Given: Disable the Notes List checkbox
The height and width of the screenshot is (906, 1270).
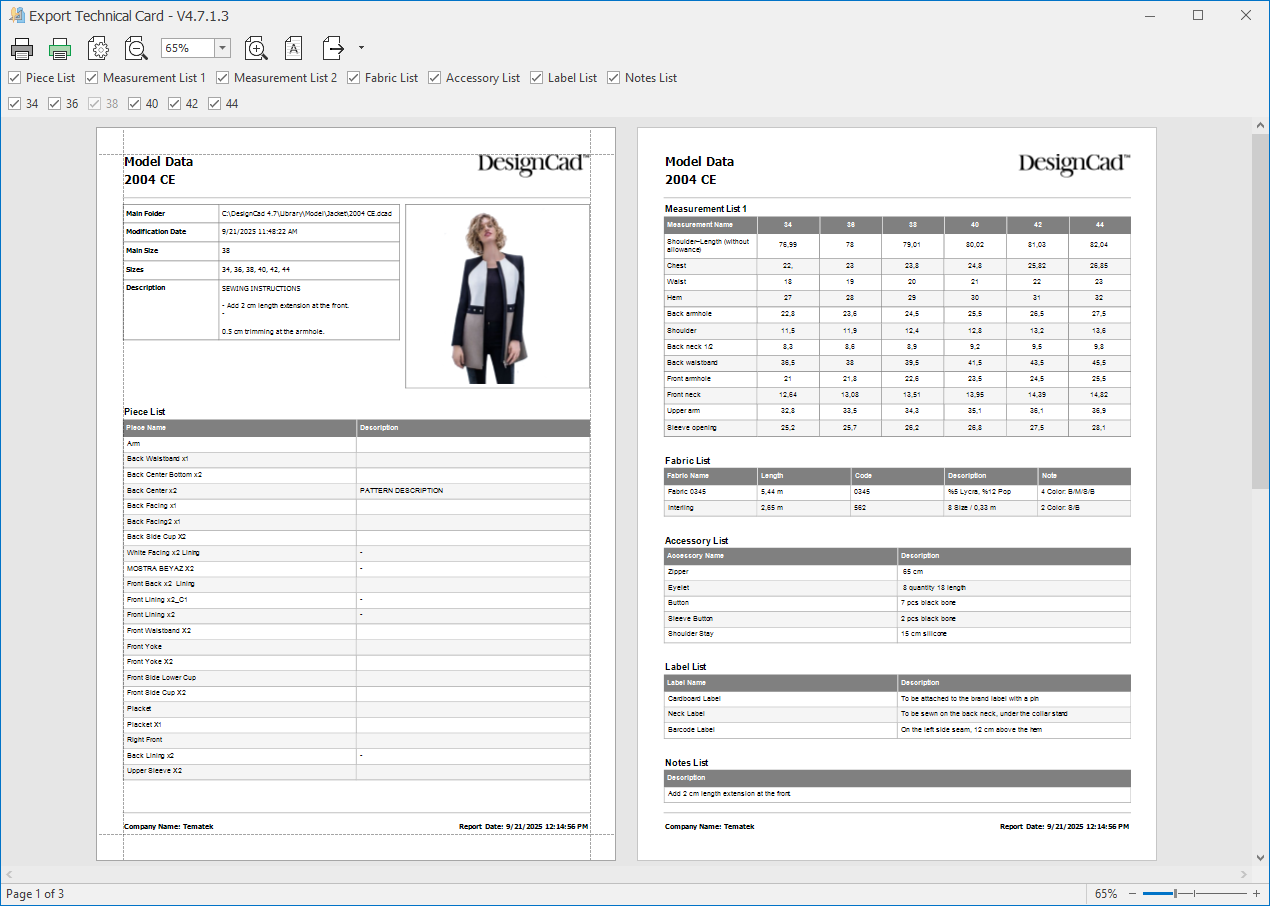Looking at the screenshot, I should click(x=614, y=78).
